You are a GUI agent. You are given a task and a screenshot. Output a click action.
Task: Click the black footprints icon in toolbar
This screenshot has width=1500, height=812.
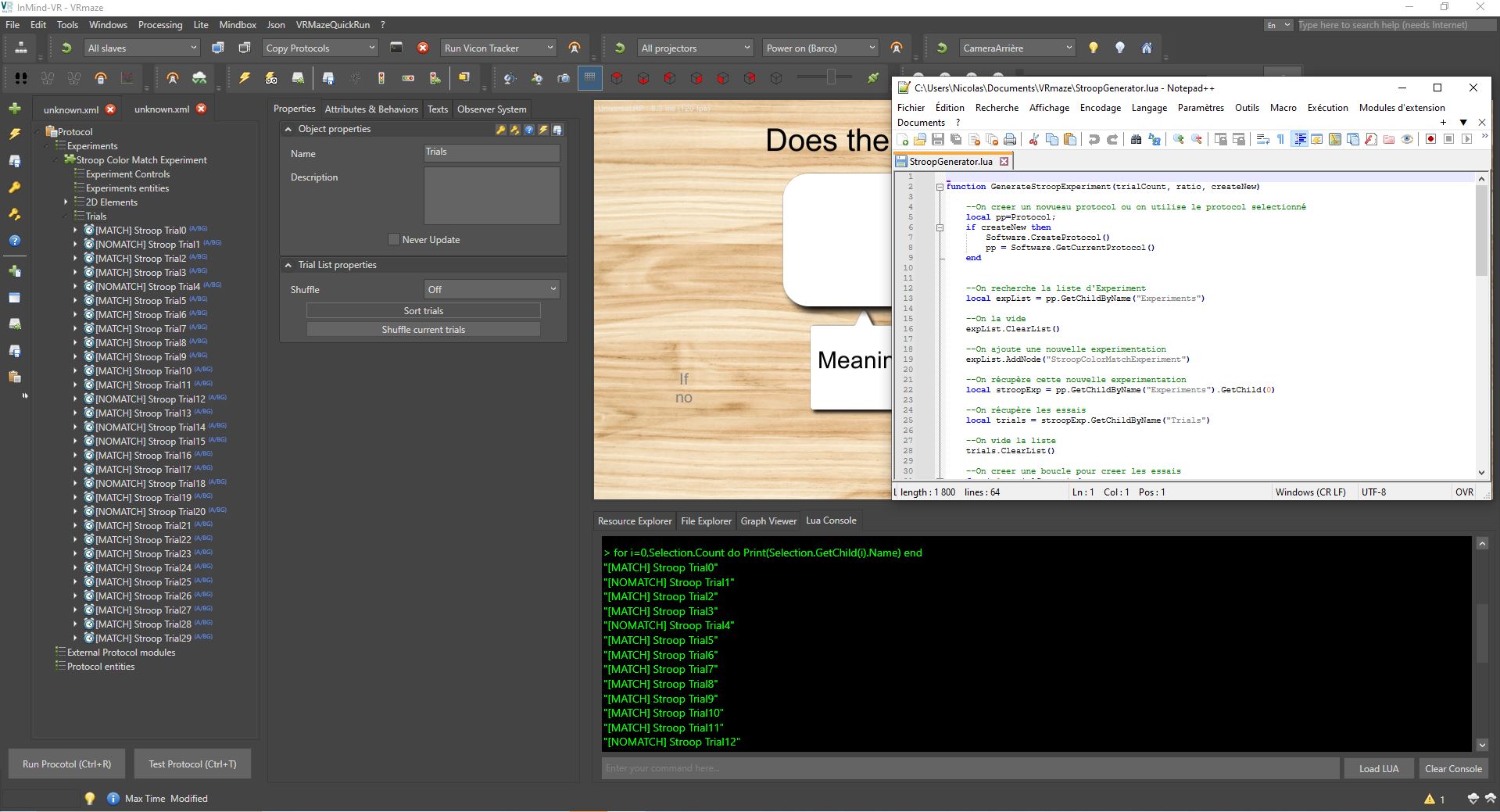[21, 78]
